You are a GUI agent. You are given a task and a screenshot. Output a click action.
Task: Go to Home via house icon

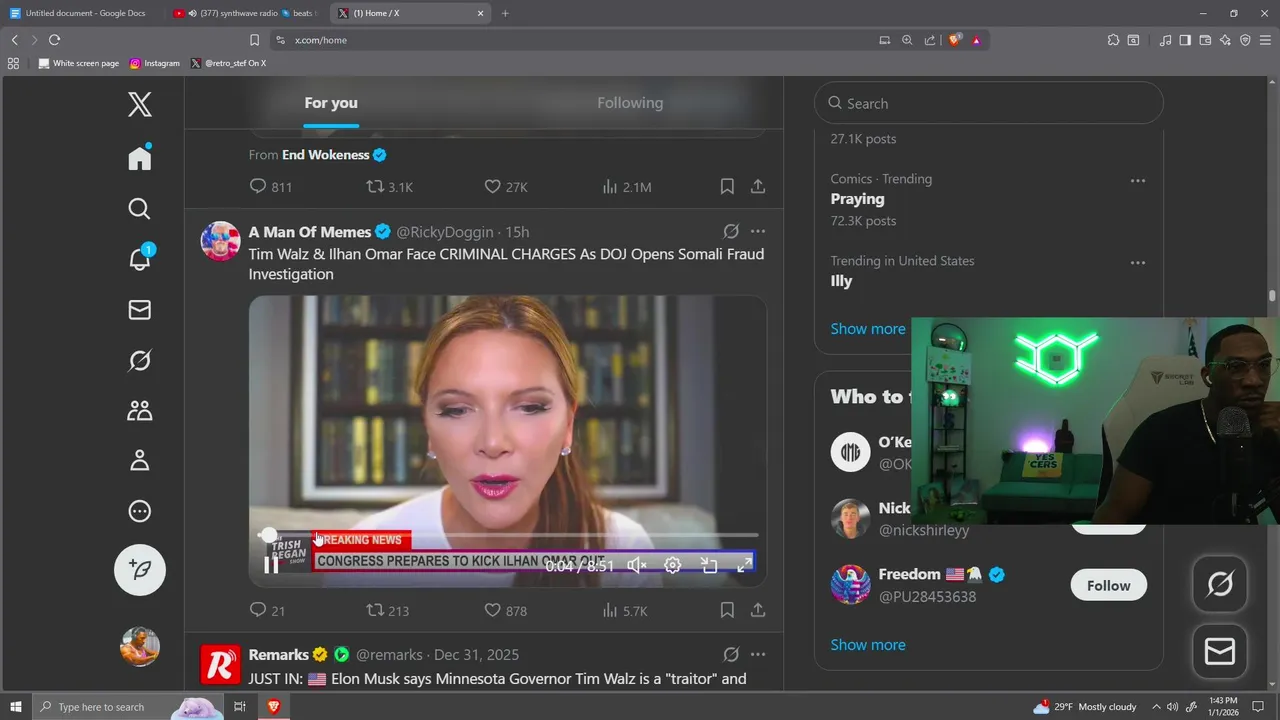[x=140, y=157]
